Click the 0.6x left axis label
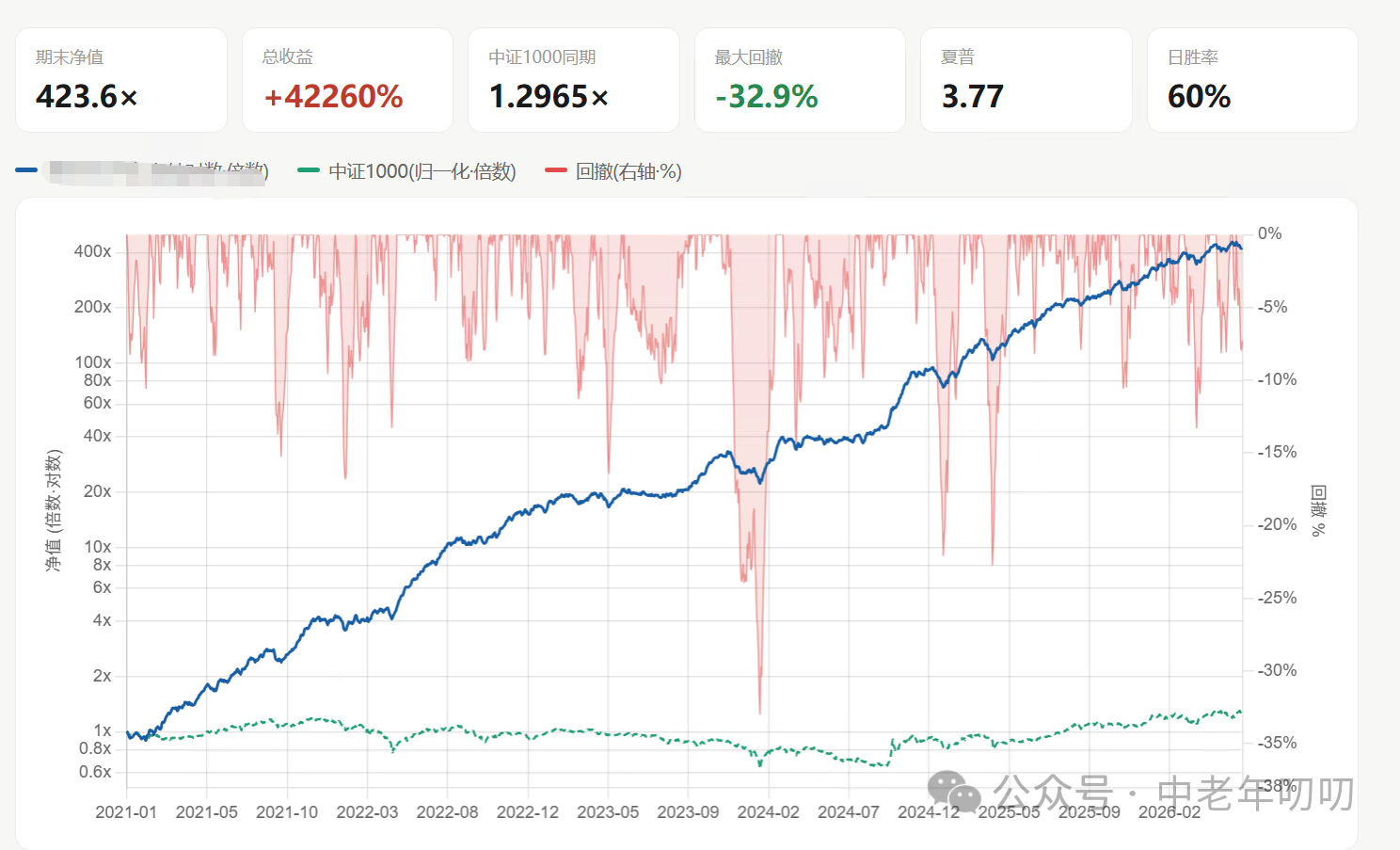This screenshot has height=850, width=1400. 95,772
